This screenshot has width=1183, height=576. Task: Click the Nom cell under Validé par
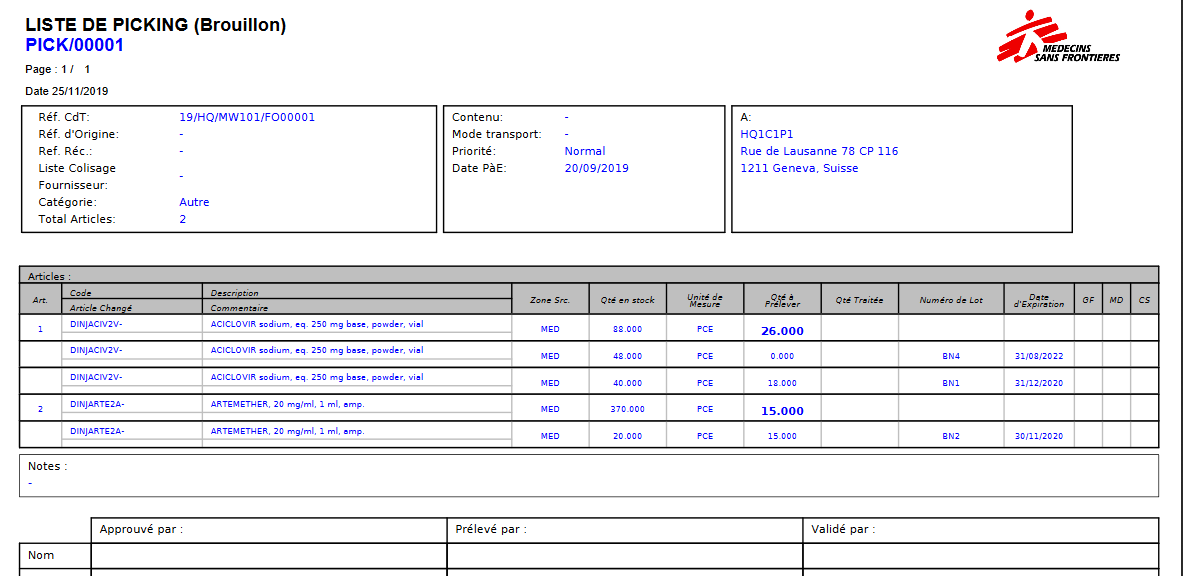pos(980,555)
